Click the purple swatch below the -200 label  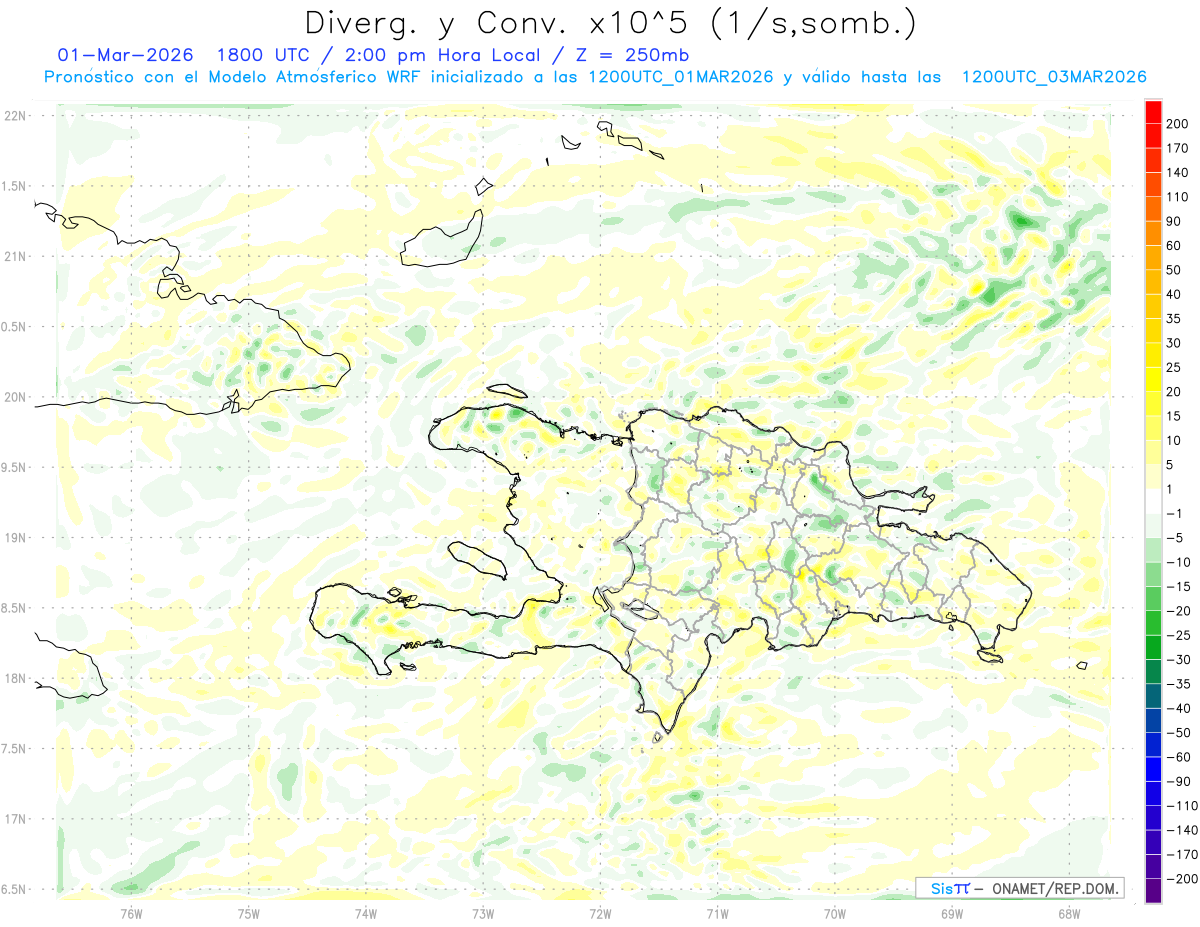1154,890
